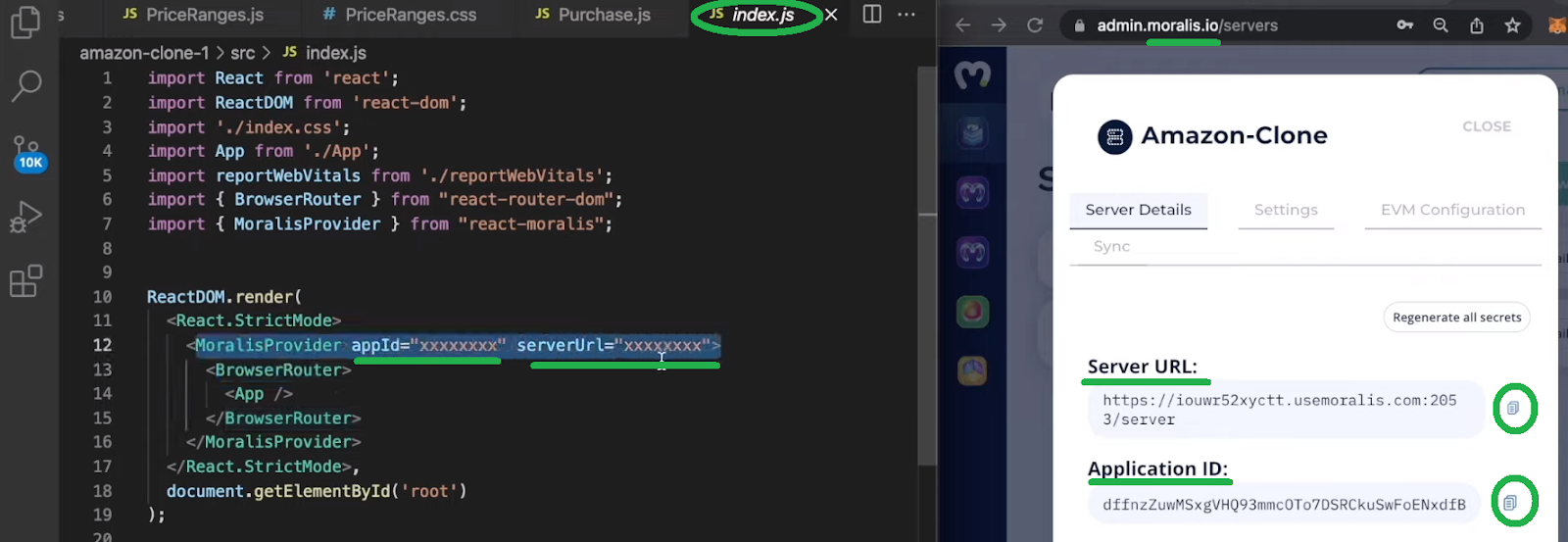Click import reportWebVitals on line 5
The width and height of the screenshot is (1568, 542).
254,175
